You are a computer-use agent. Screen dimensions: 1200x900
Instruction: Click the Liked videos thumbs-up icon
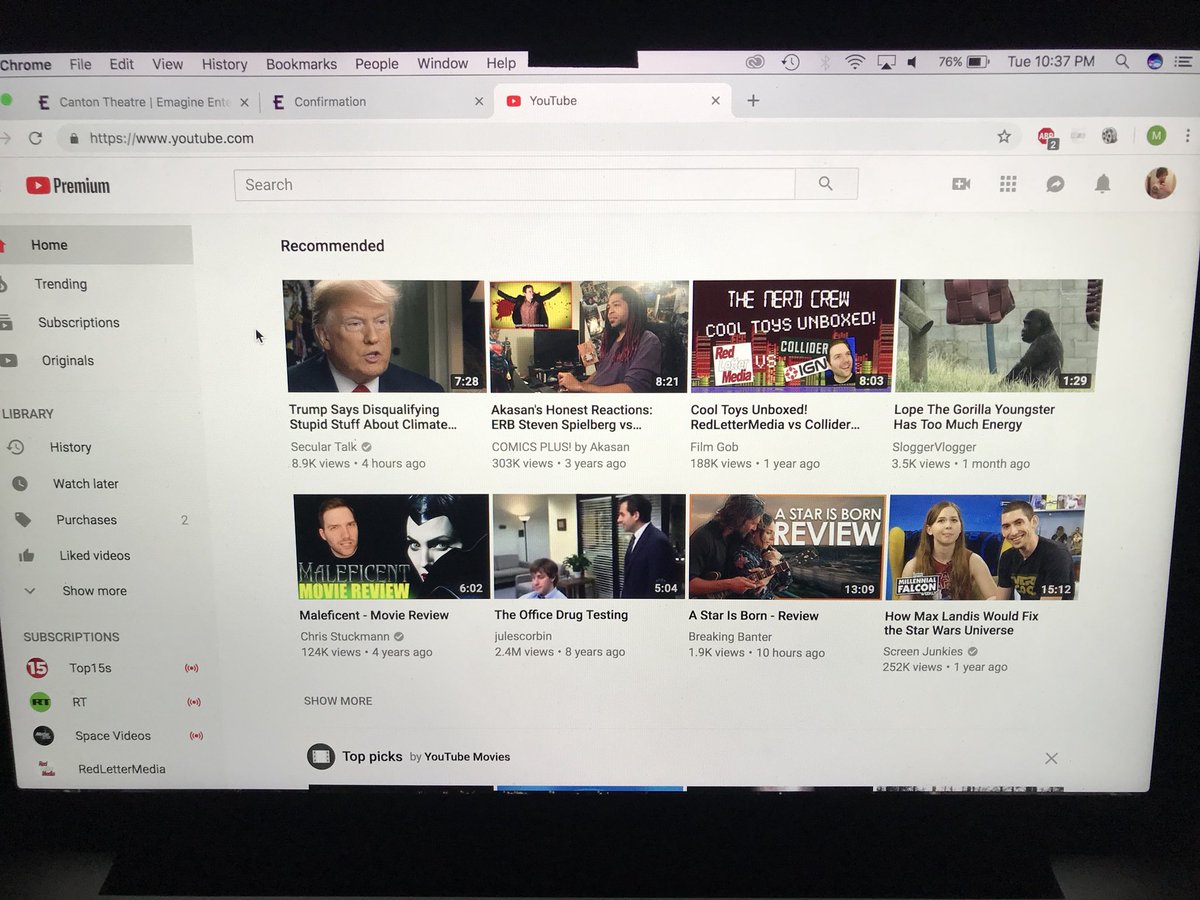[x=27, y=555]
